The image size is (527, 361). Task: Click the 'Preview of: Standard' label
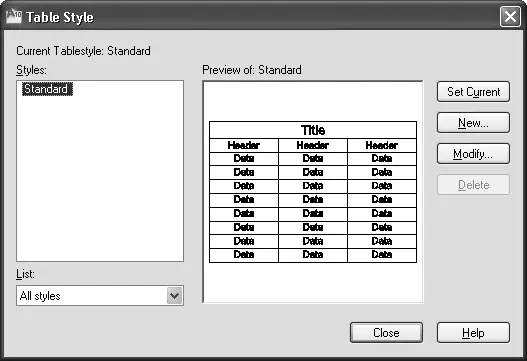pyautogui.click(x=252, y=70)
